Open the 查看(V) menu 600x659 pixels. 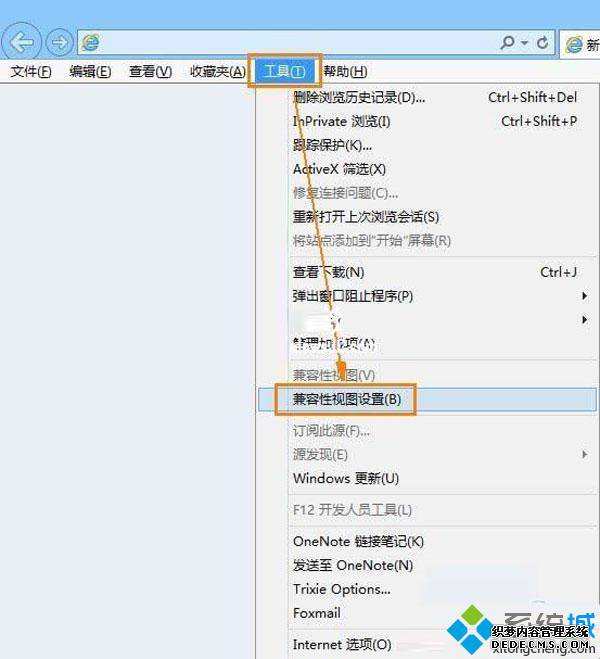click(150, 71)
